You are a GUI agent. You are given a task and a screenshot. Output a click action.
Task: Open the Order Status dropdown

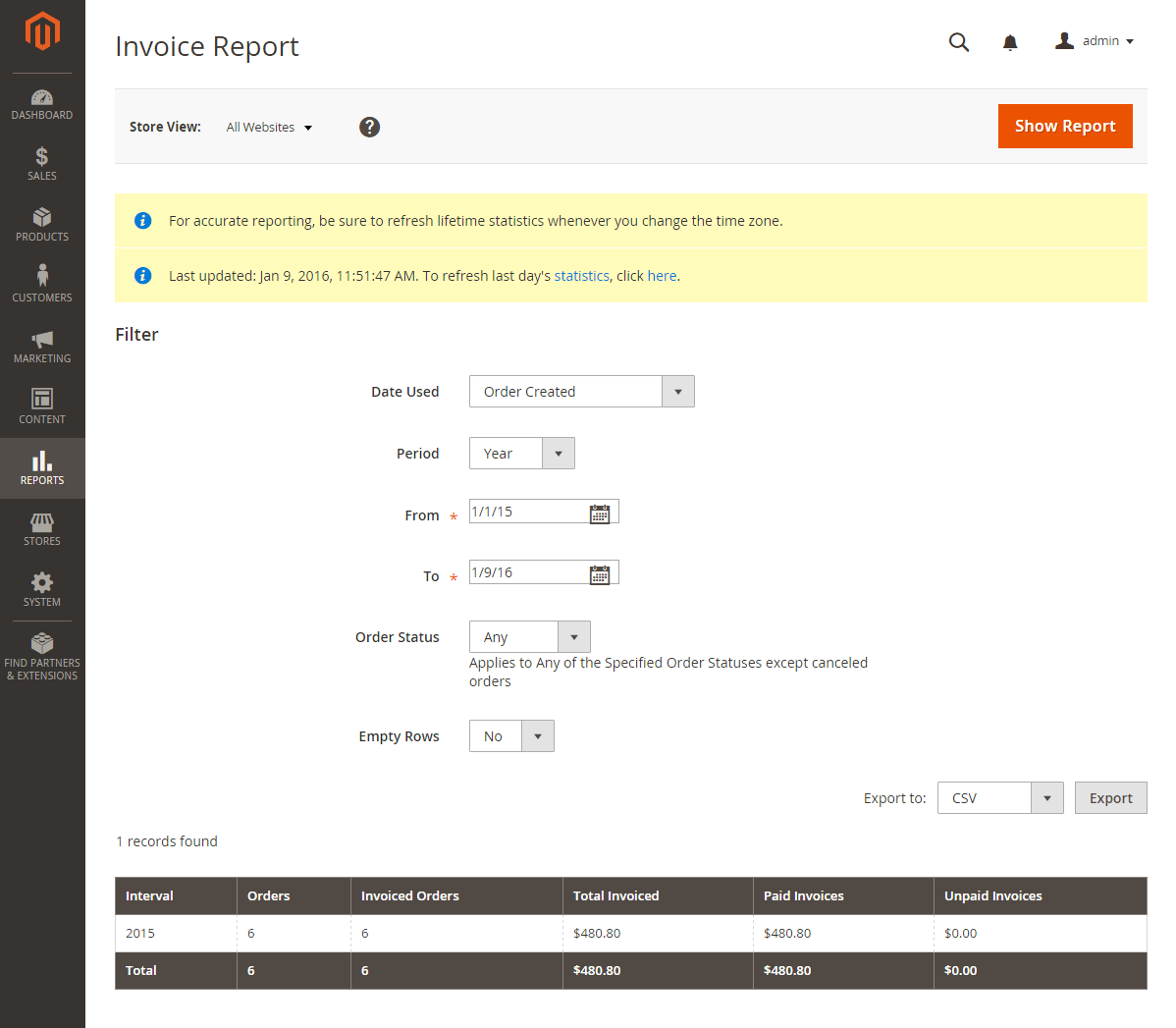click(x=529, y=637)
